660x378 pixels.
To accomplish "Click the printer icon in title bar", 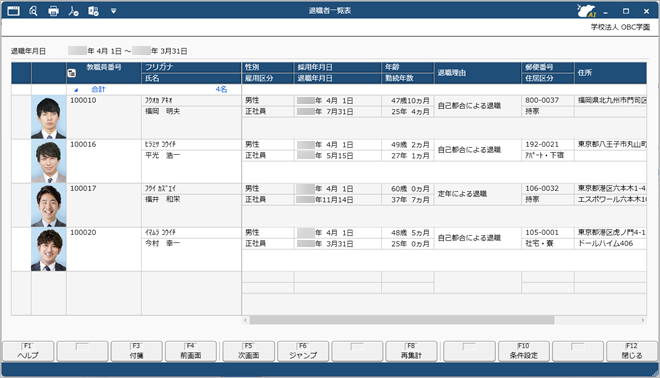I will click(53, 11).
